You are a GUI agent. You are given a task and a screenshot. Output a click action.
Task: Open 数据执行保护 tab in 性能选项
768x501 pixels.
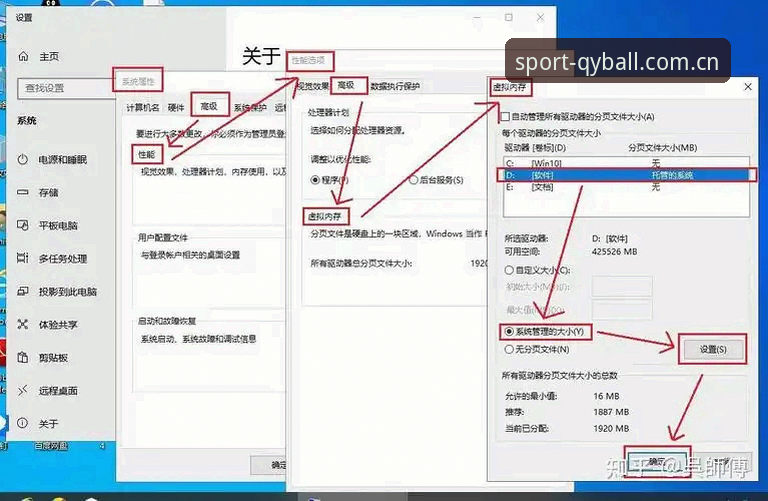point(395,86)
